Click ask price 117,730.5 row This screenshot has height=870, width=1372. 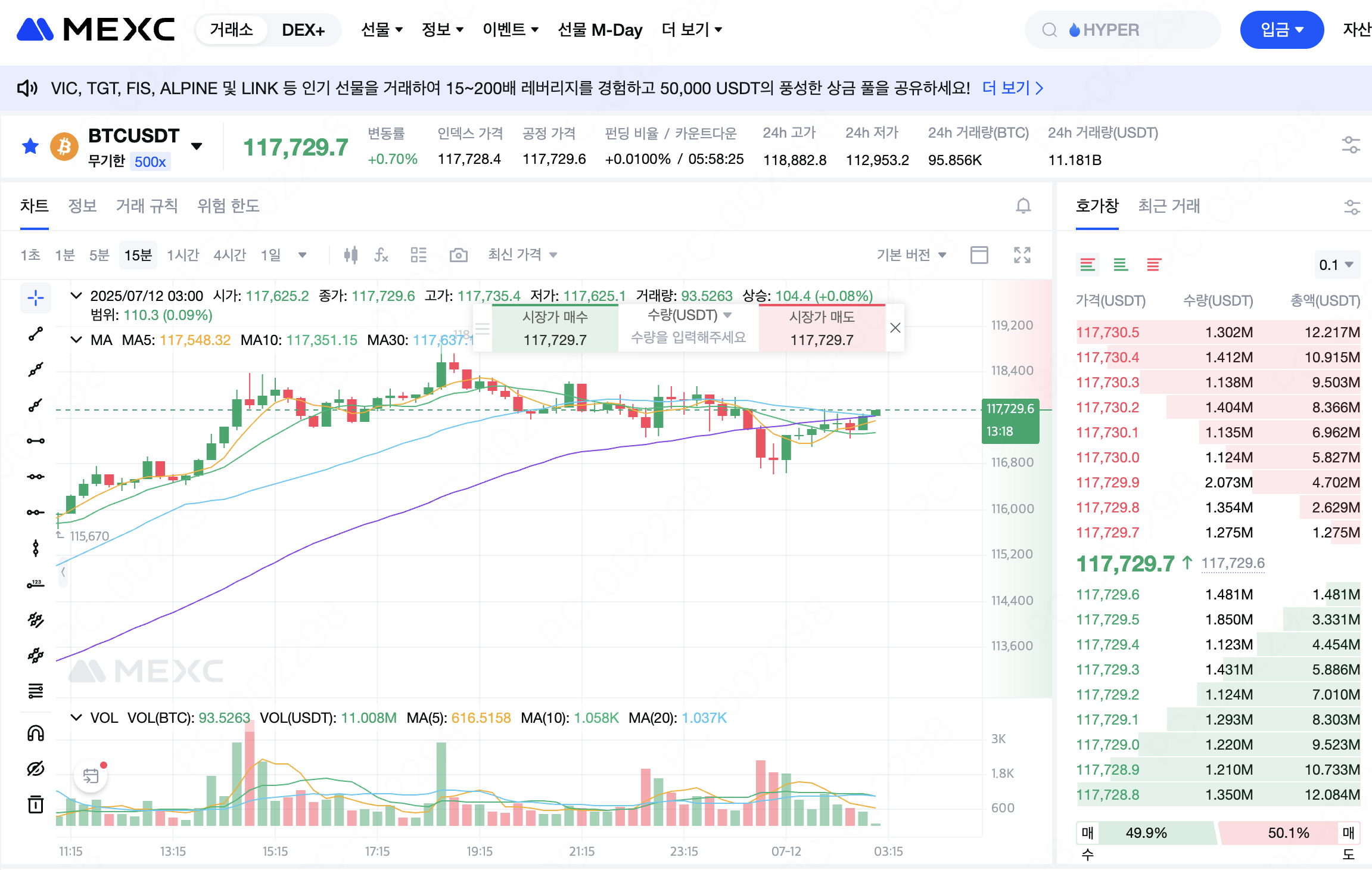click(x=1218, y=333)
